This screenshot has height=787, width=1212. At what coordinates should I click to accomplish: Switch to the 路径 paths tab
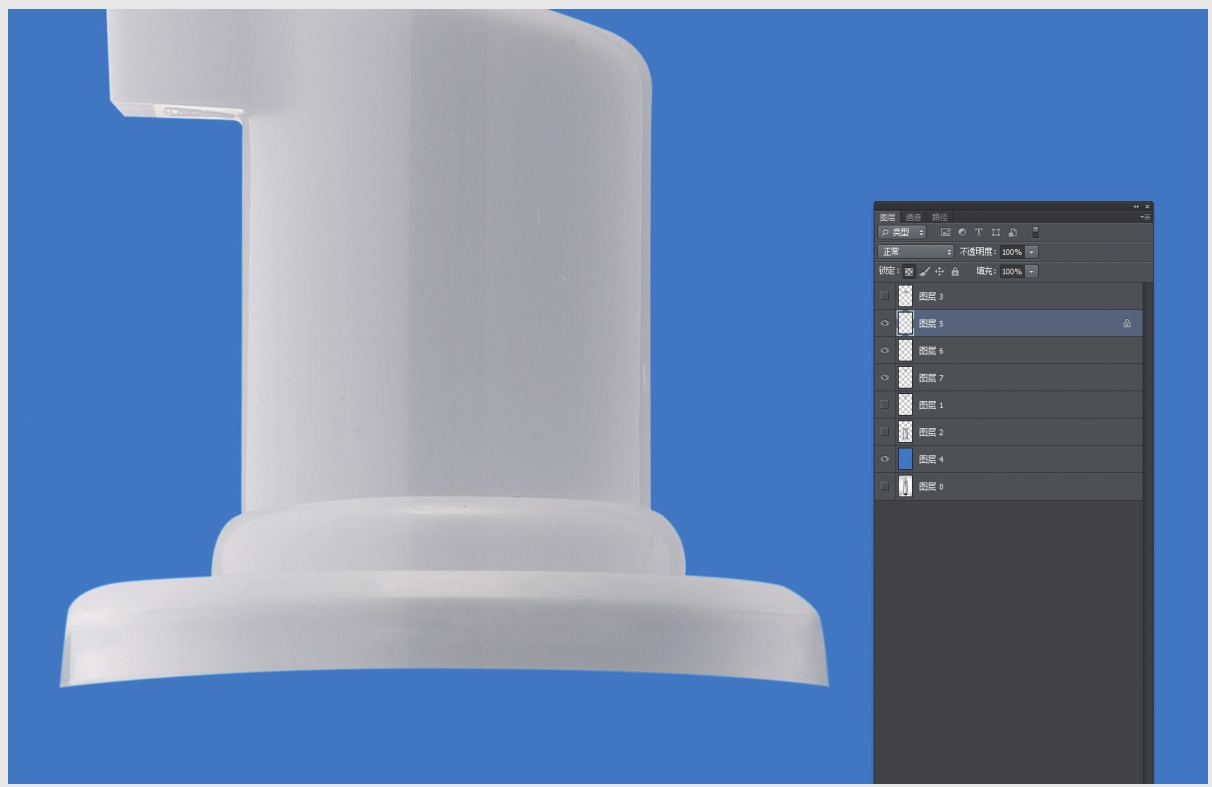point(939,217)
